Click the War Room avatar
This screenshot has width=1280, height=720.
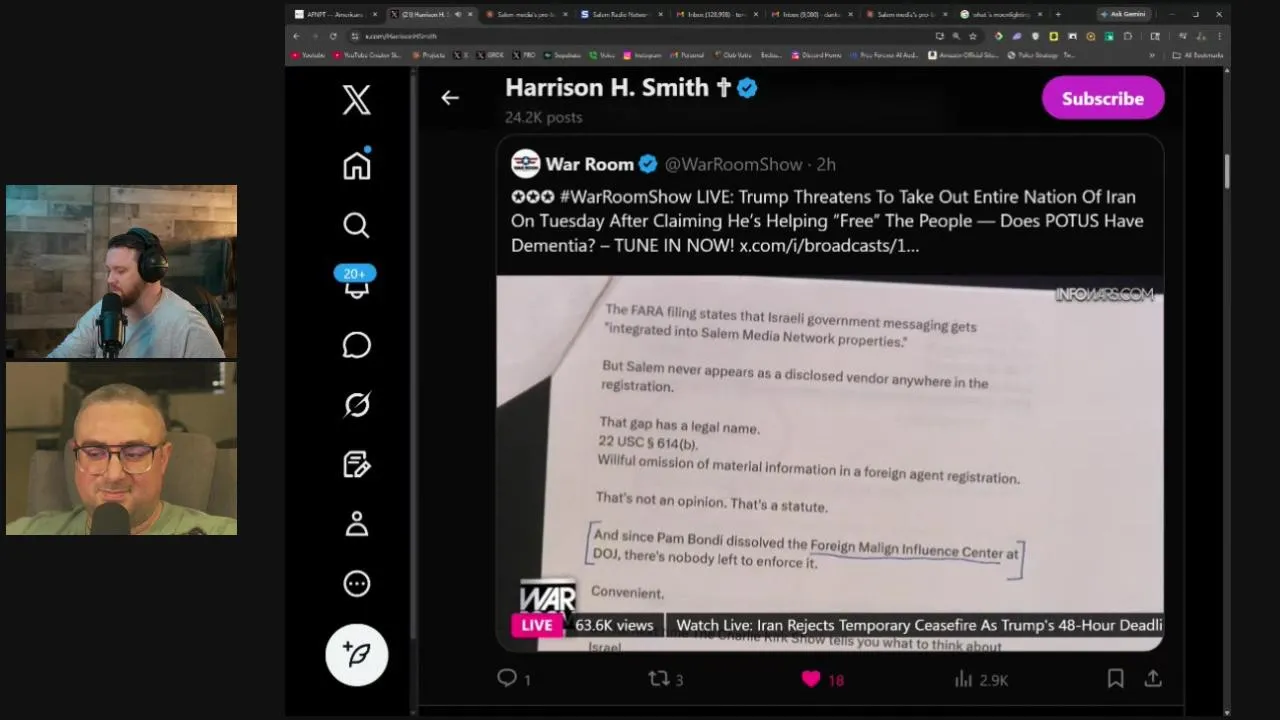pyautogui.click(x=525, y=164)
